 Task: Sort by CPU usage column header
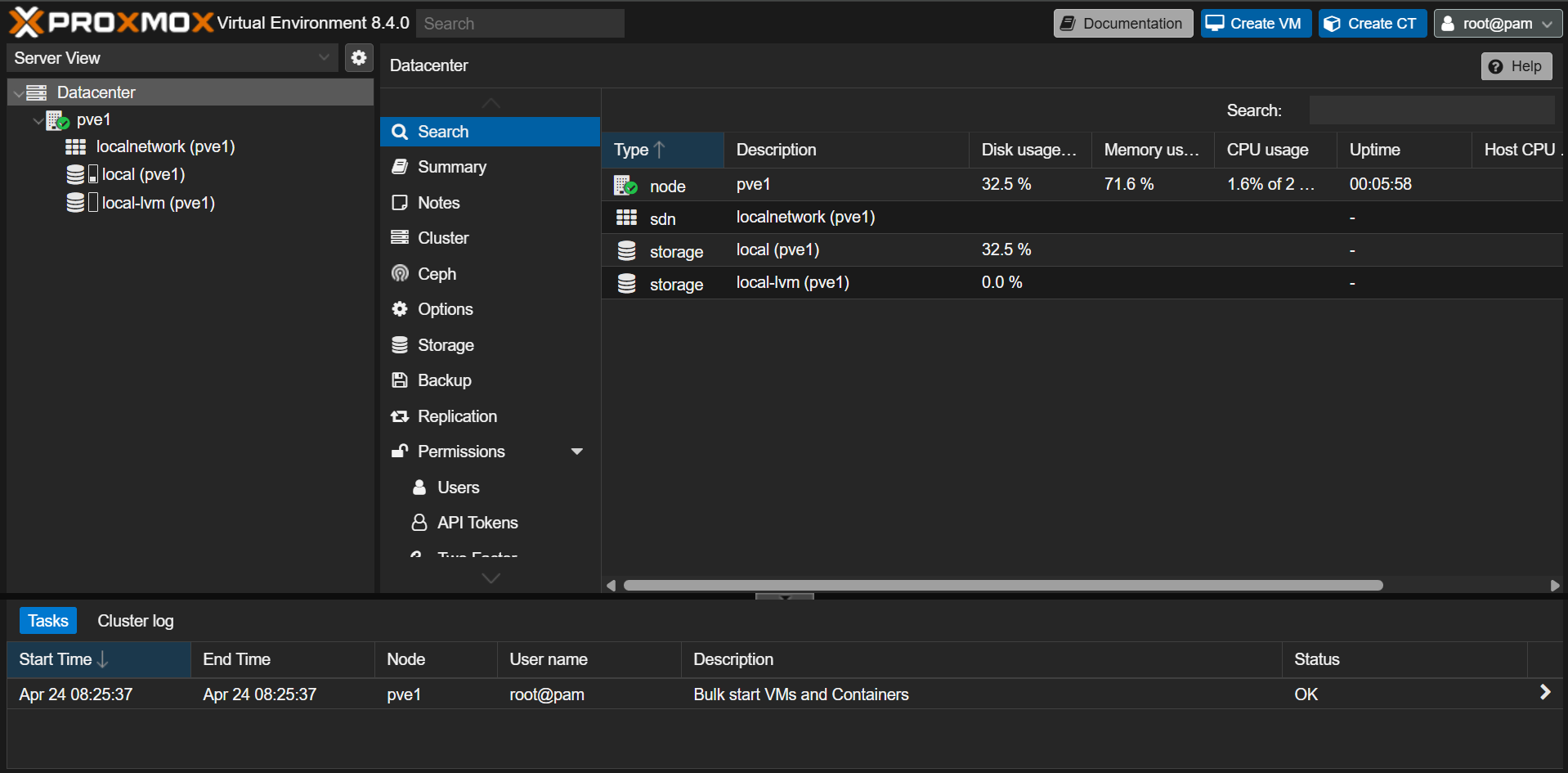[1275, 150]
